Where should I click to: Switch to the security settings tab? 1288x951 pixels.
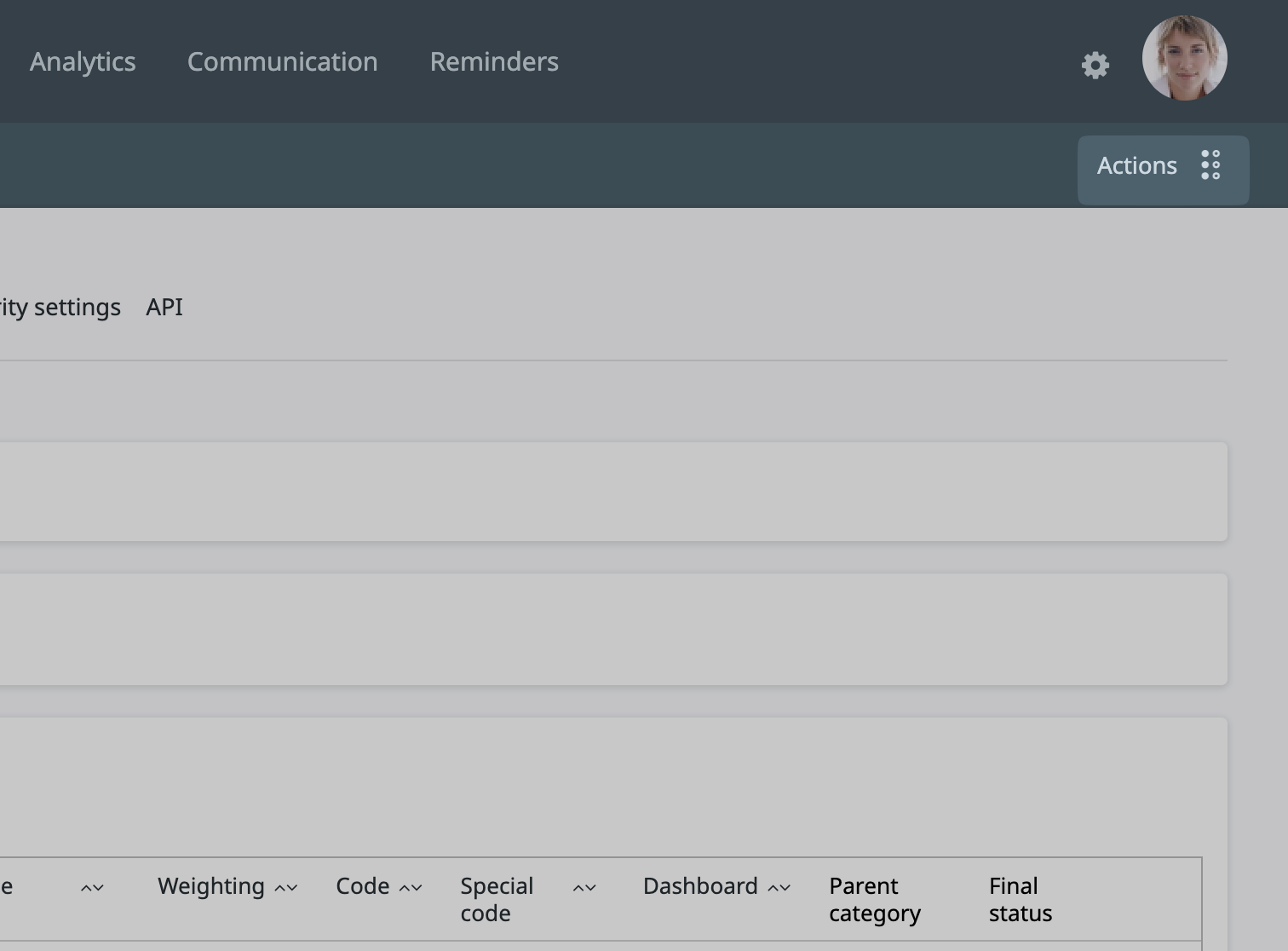pos(60,308)
